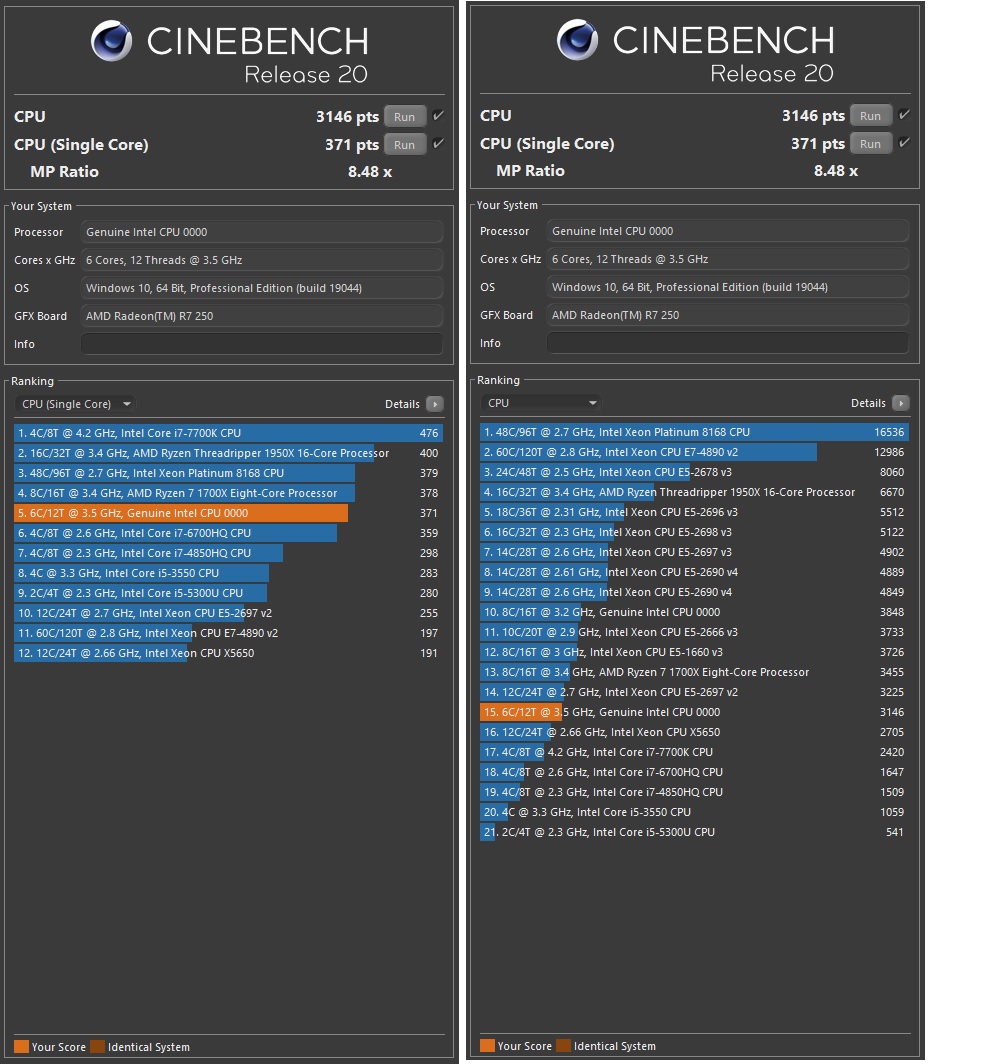This screenshot has height=1064, width=1000.
Task: Select i5-5300U row scoring 280
Action: 229,593
